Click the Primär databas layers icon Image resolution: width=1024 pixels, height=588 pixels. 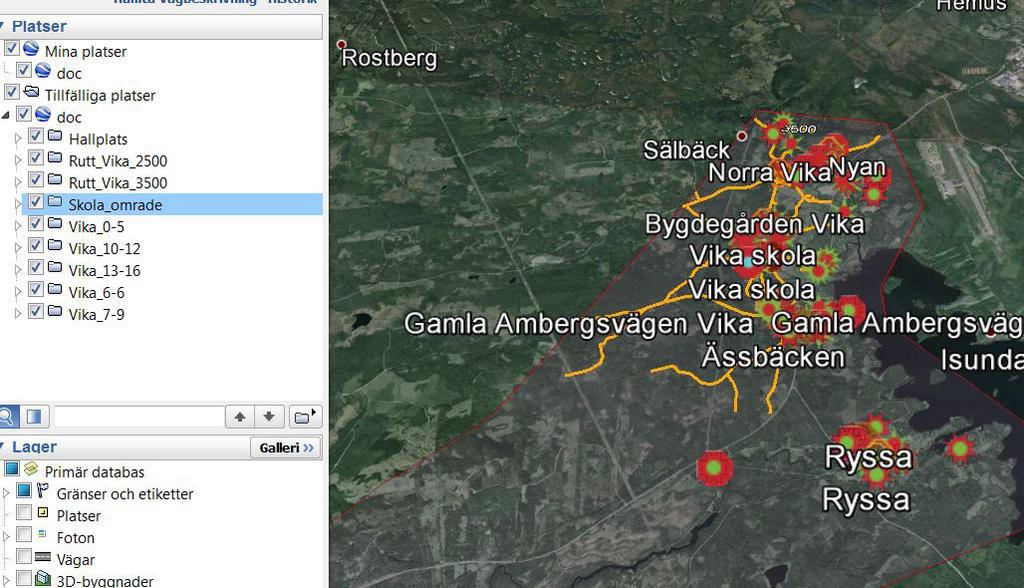click(x=31, y=468)
